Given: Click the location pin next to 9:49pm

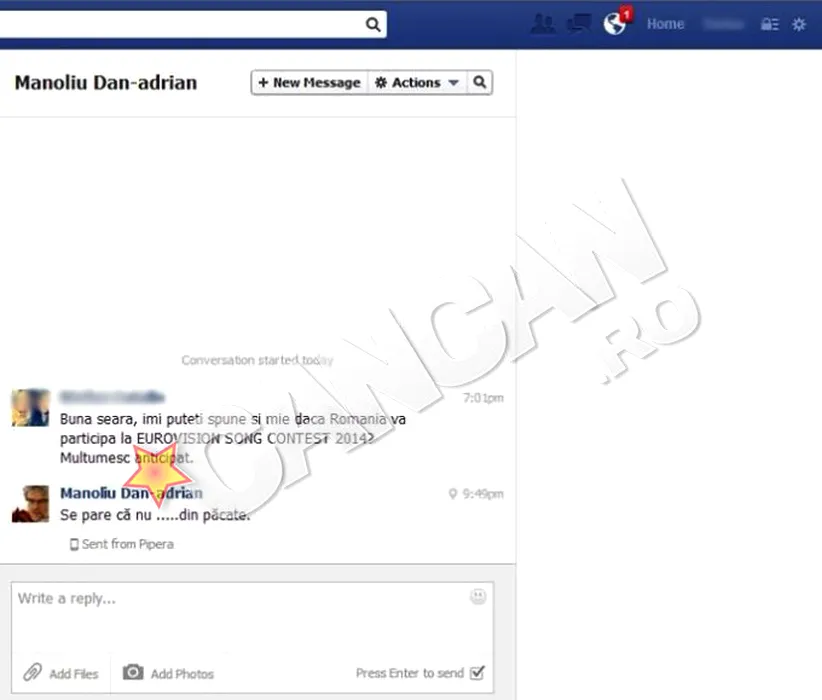Looking at the screenshot, I should coord(453,494).
